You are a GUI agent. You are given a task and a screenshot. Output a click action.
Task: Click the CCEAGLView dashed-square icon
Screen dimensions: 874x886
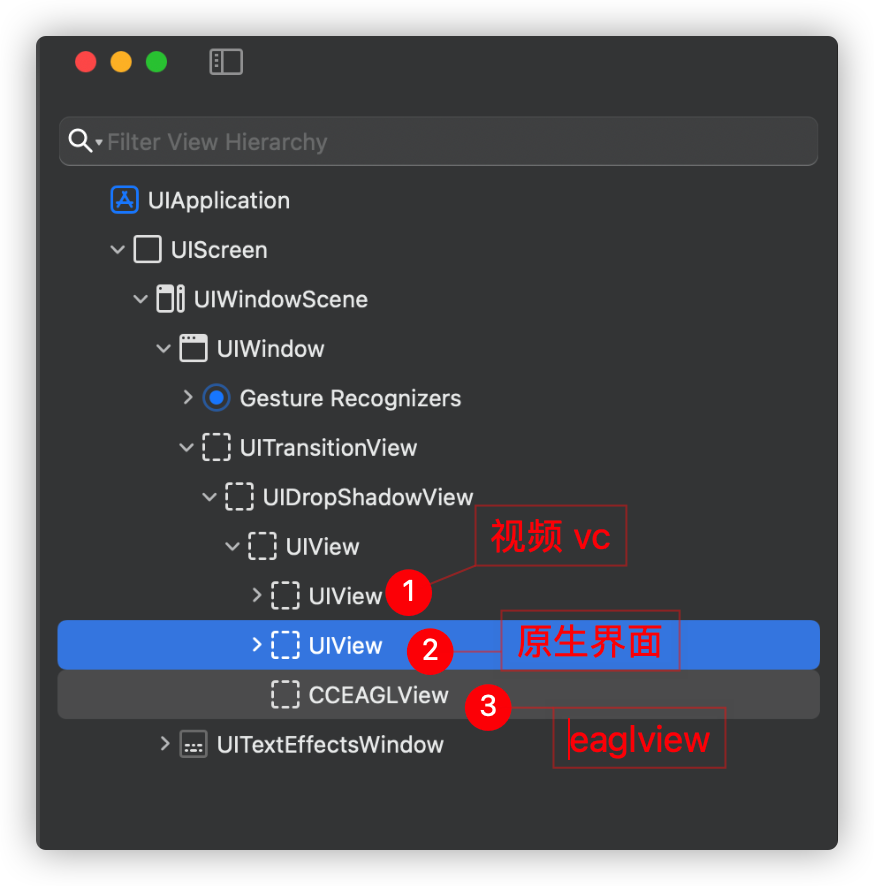tap(285, 695)
